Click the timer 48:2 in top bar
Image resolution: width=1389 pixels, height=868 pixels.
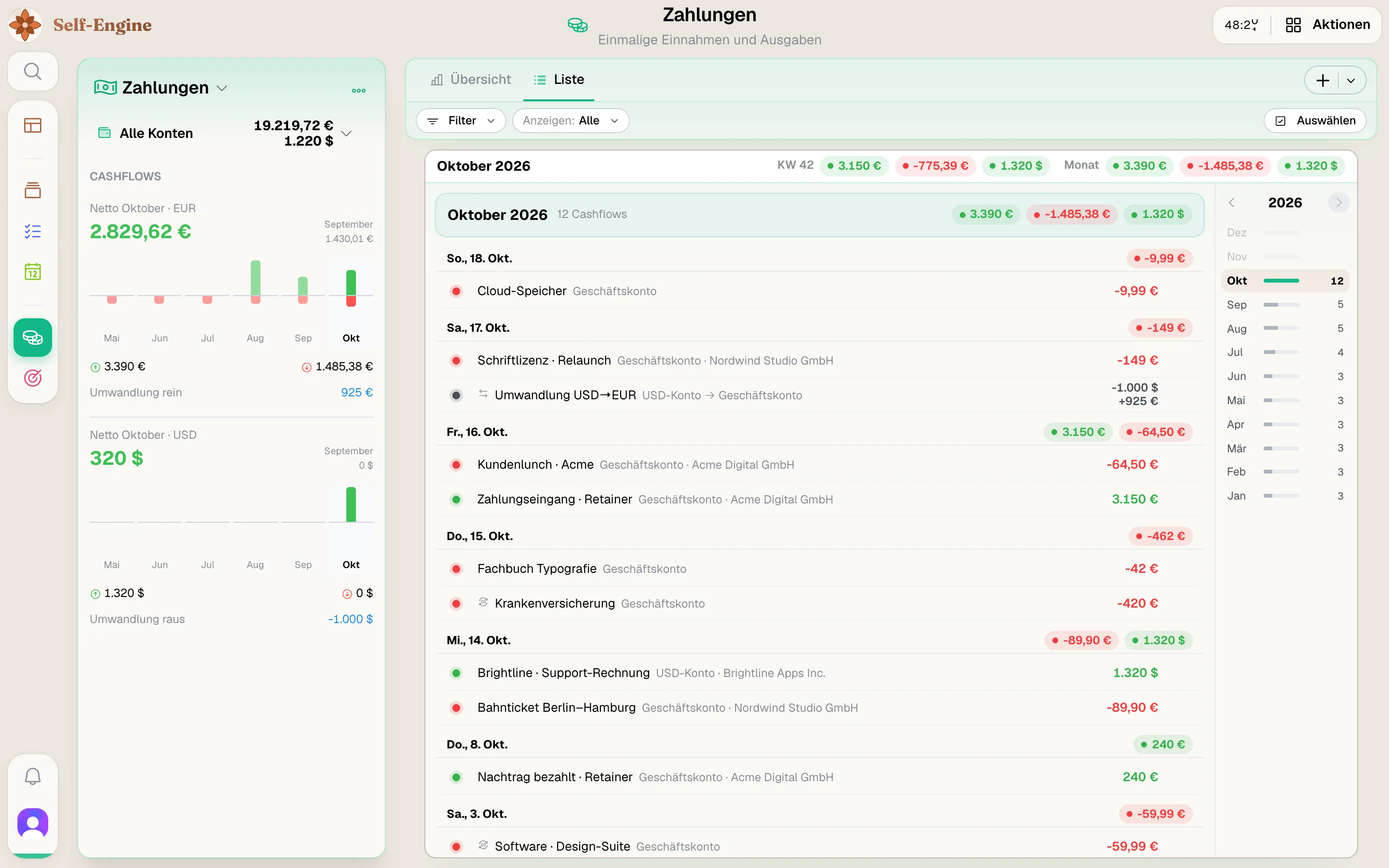(1241, 25)
